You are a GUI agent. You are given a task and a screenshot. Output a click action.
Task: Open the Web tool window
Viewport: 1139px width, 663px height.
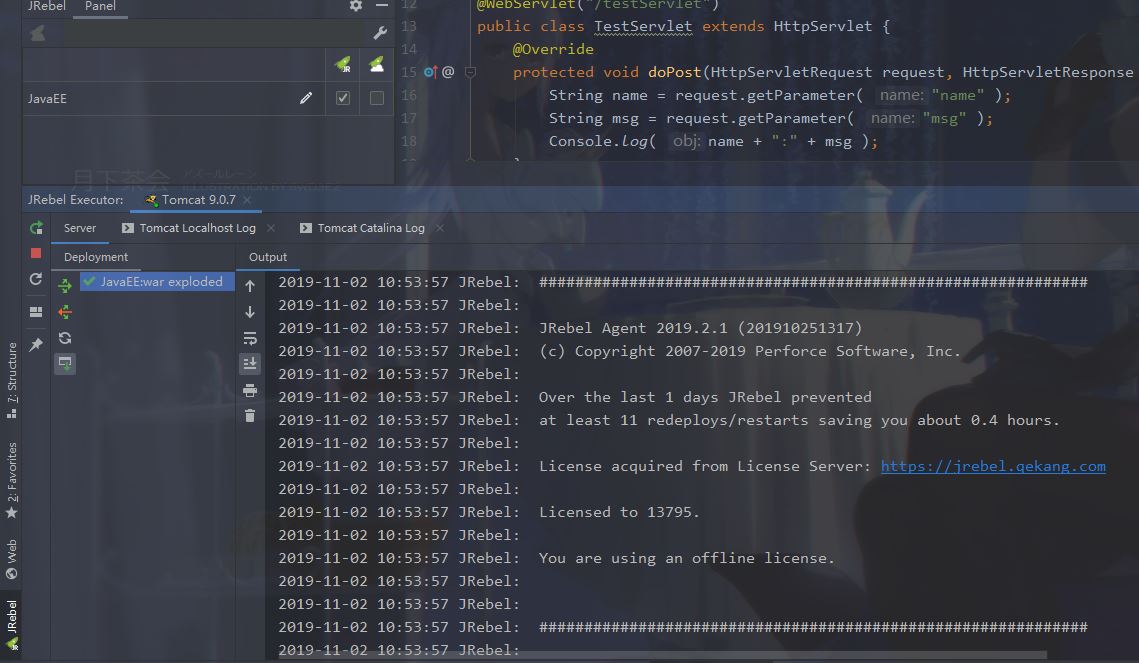tap(12, 559)
